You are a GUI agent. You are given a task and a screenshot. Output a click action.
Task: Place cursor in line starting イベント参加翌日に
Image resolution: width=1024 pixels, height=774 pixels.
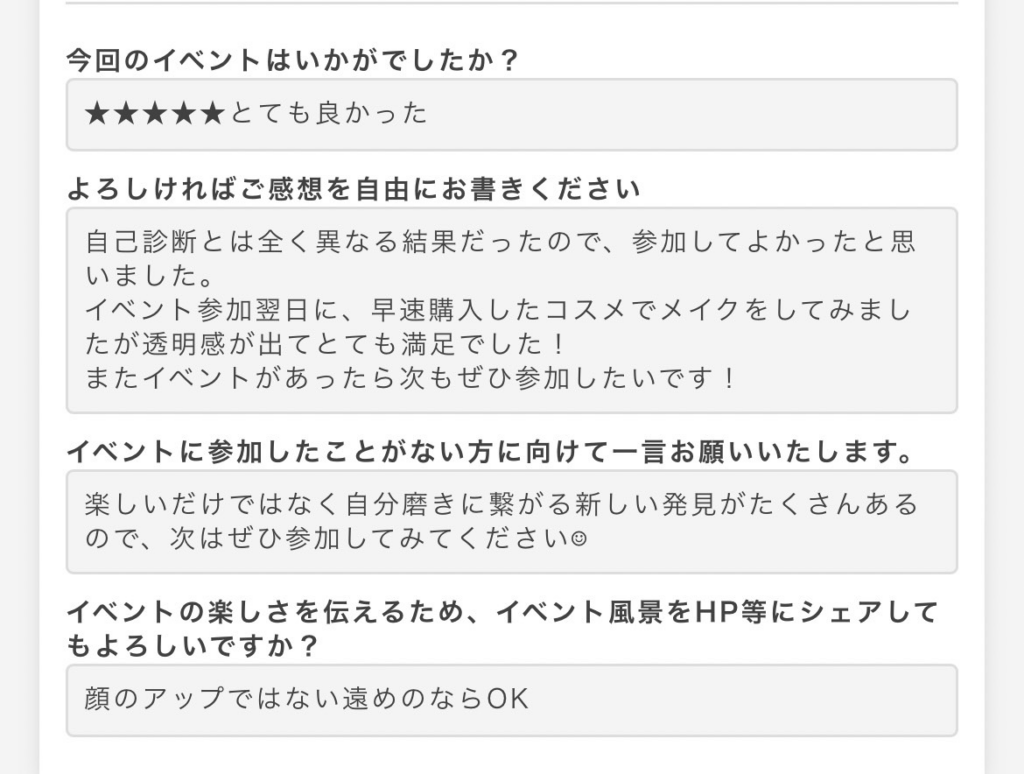[498, 310]
